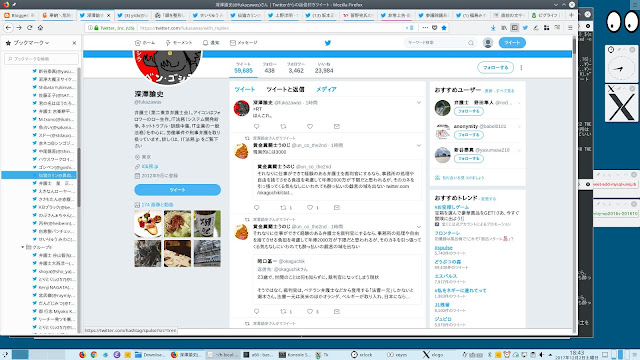Switch to the ツイートと返信 tab
The width and height of the screenshot is (640, 360).
click(x=285, y=89)
